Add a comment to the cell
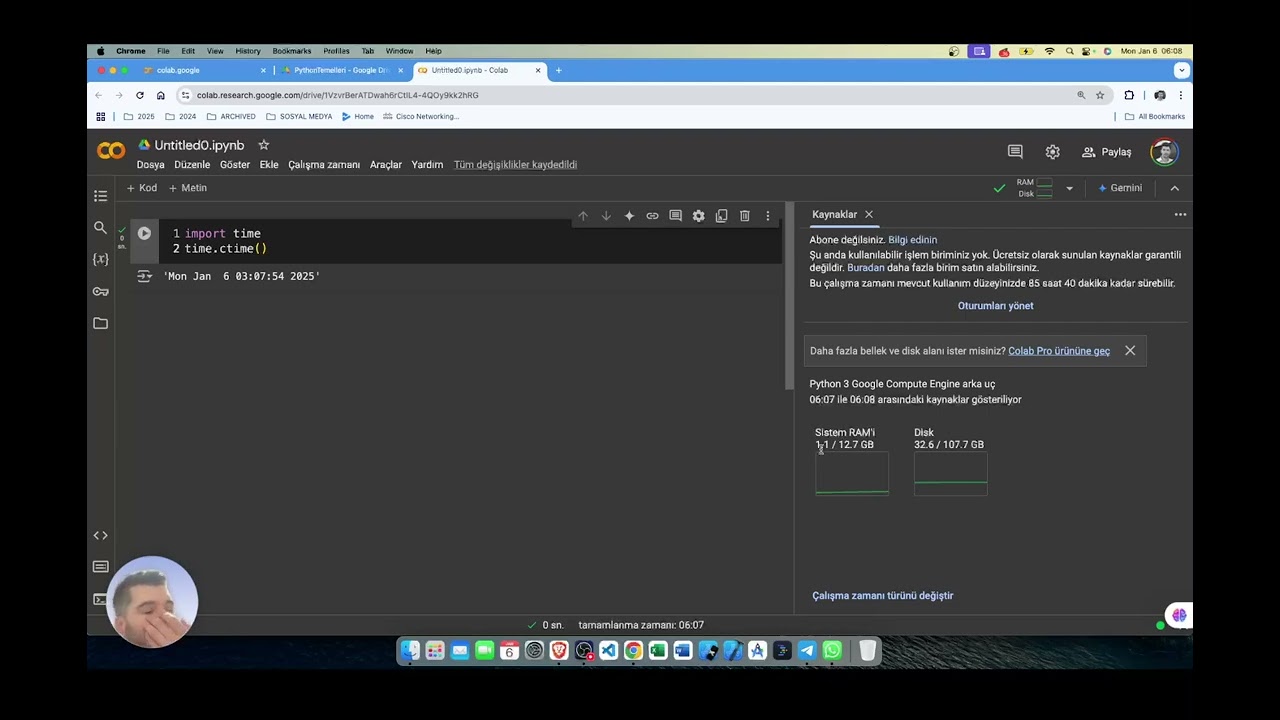The width and height of the screenshot is (1280, 720). pos(675,216)
